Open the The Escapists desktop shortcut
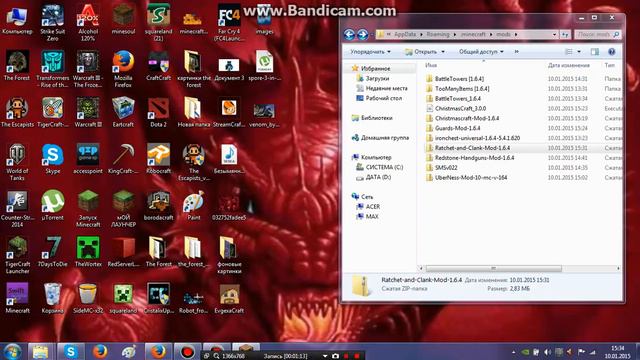The image size is (640, 360). 17,112
